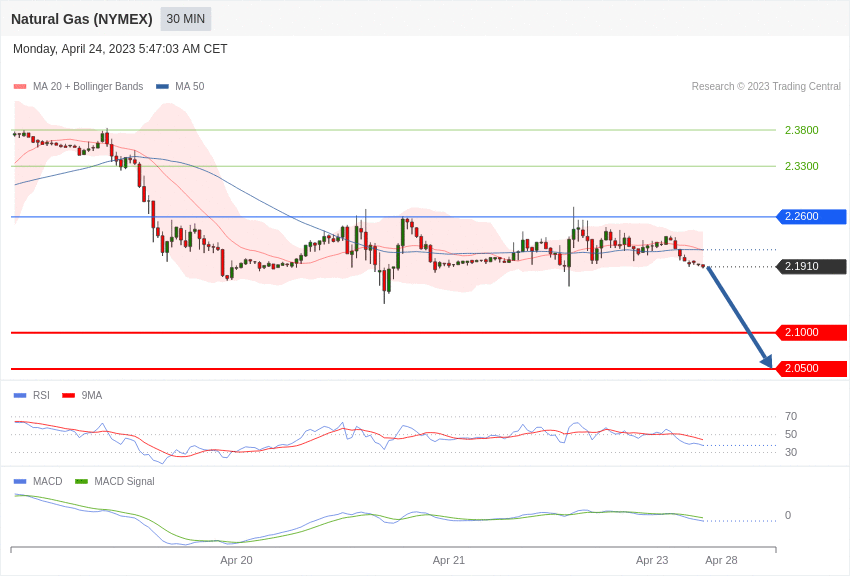Click the blue MACD legend swatch

(20, 481)
